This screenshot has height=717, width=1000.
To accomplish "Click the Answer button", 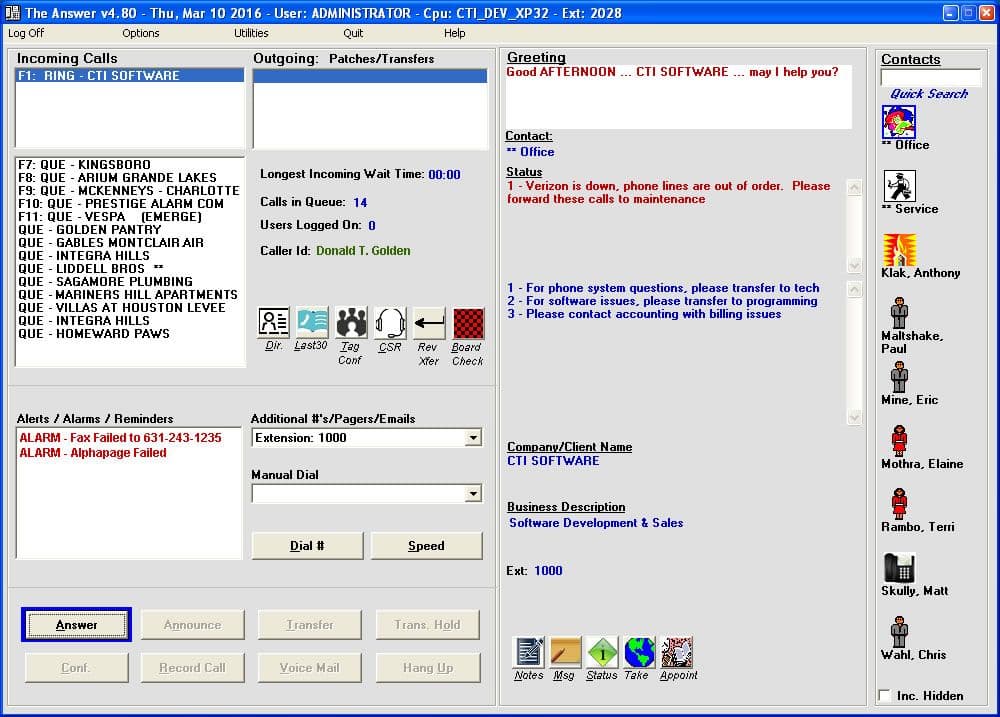I will point(76,624).
